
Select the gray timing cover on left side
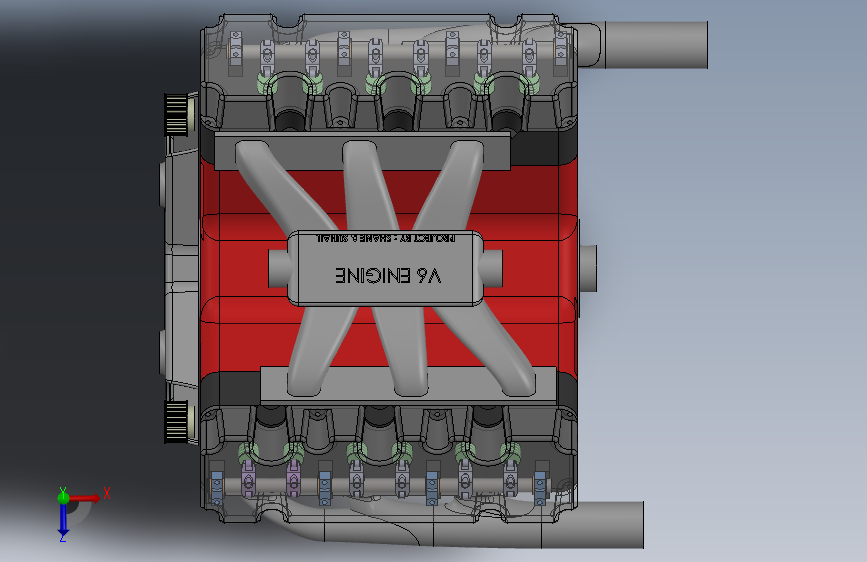pyautogui.click(x=180, y=267)
